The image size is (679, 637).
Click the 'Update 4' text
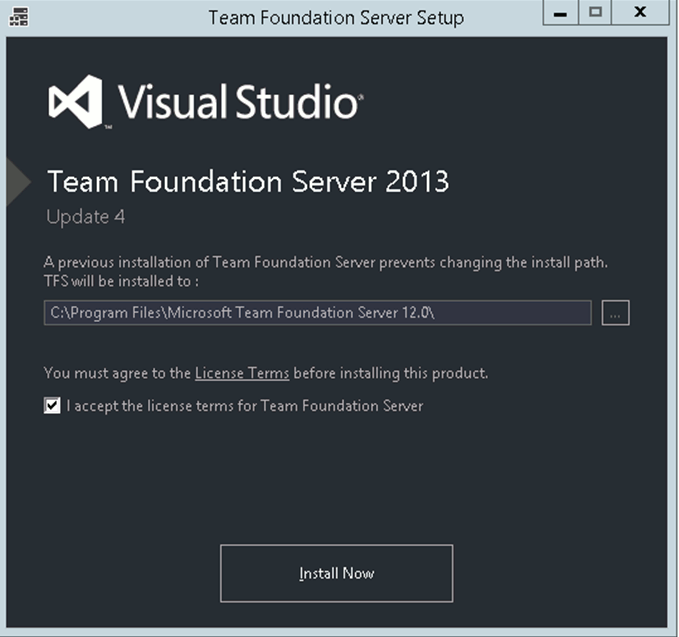pos(86,217)
